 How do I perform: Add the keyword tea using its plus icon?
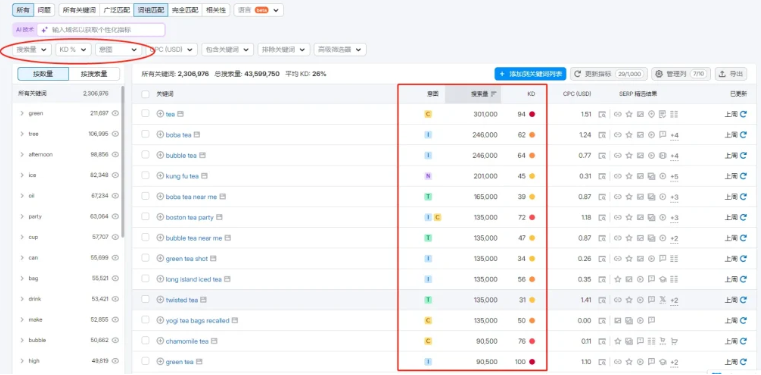(160, 114)
